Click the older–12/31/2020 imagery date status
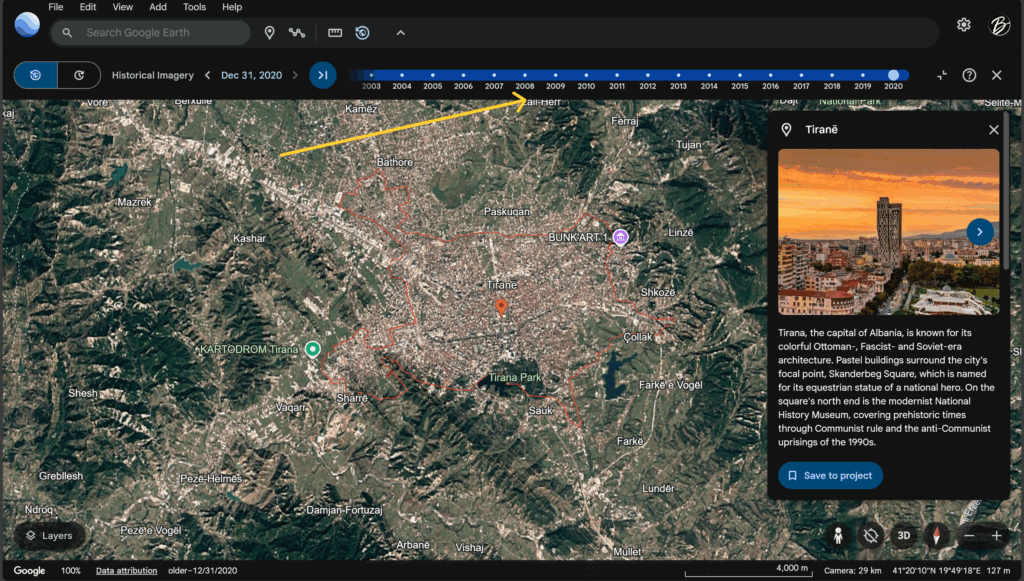This screenshot has width=1024, height=581. 202,571
